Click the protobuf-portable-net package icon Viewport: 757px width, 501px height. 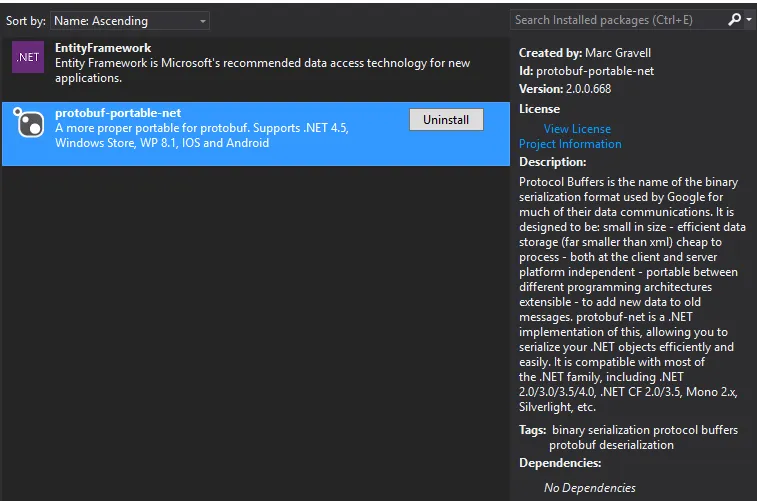[x=28, y=123]
